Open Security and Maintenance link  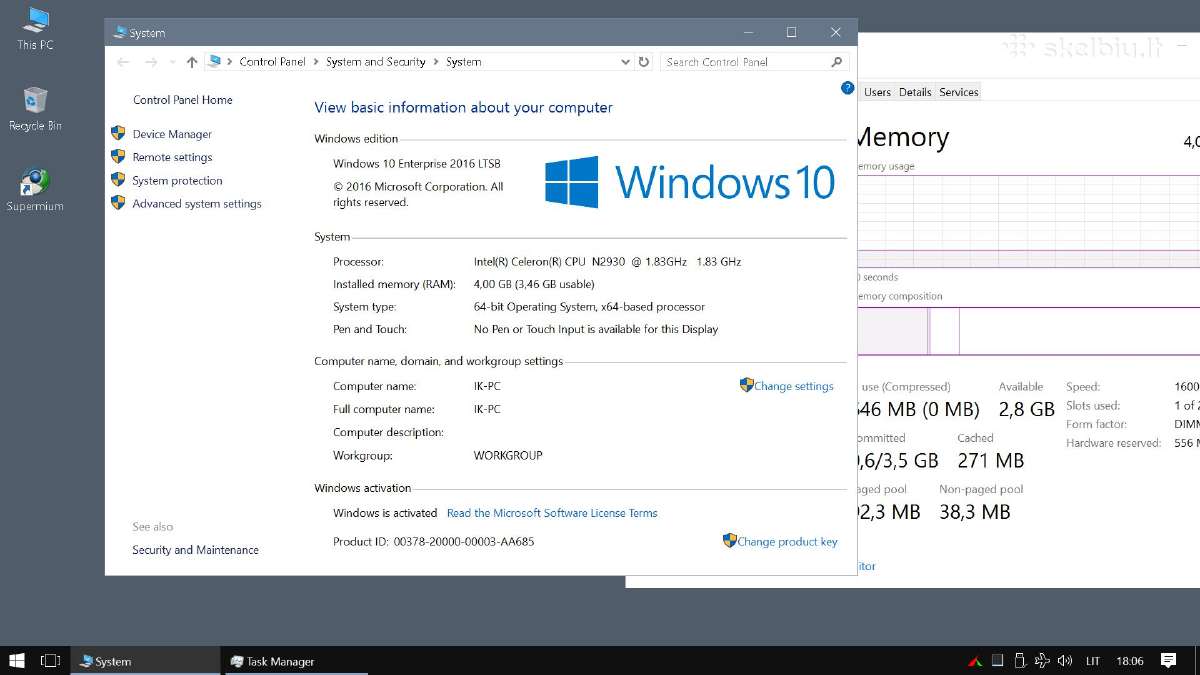(x=195, y=550)
